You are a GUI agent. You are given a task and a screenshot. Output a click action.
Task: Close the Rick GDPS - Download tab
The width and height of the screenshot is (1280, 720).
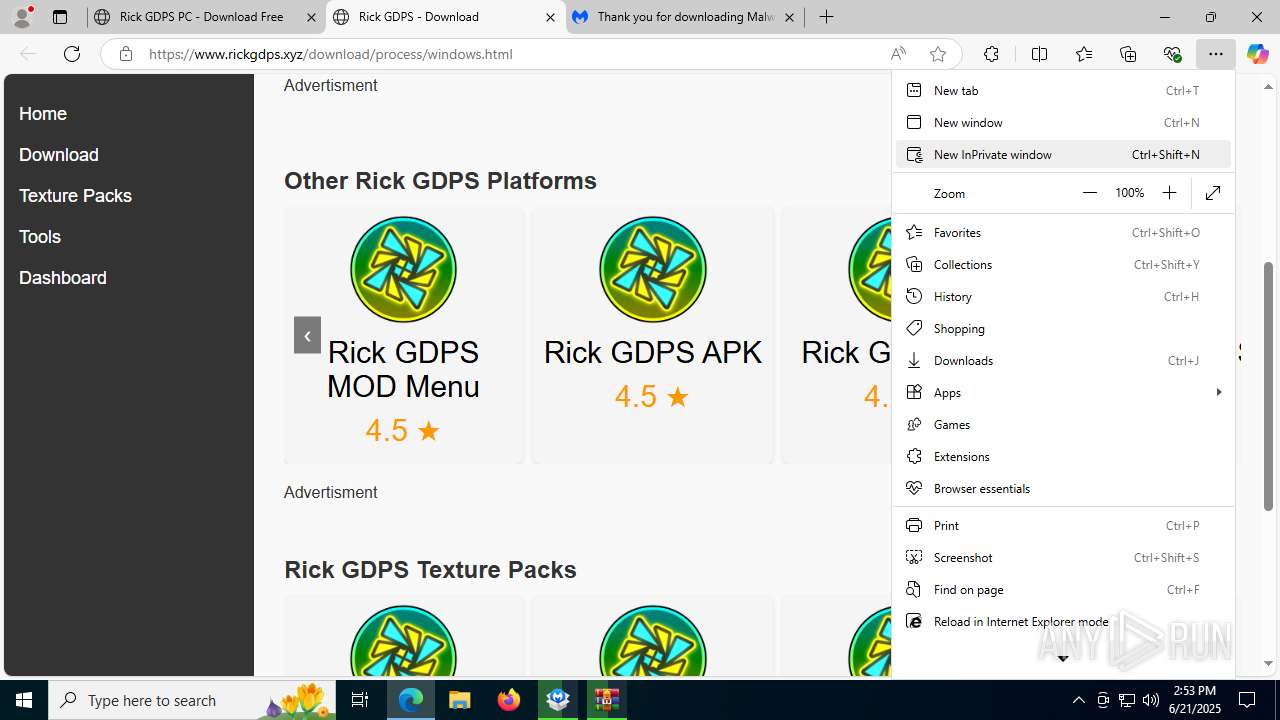[x=550, y=17]
